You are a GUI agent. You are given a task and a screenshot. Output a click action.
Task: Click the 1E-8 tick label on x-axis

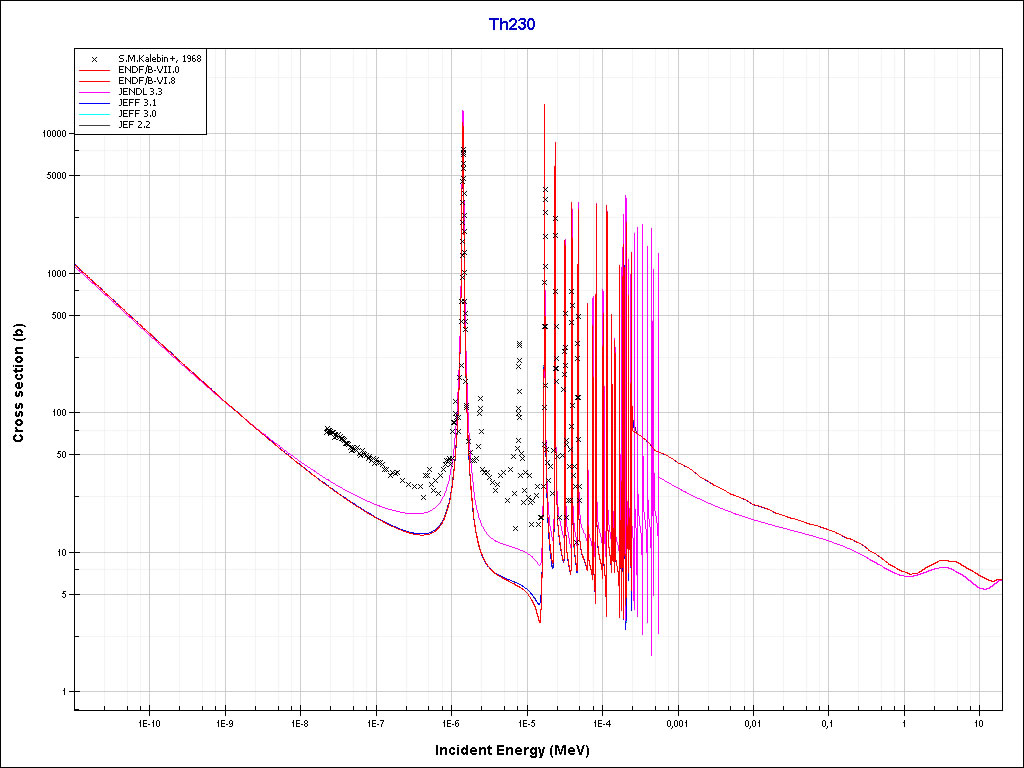(299, 723)
